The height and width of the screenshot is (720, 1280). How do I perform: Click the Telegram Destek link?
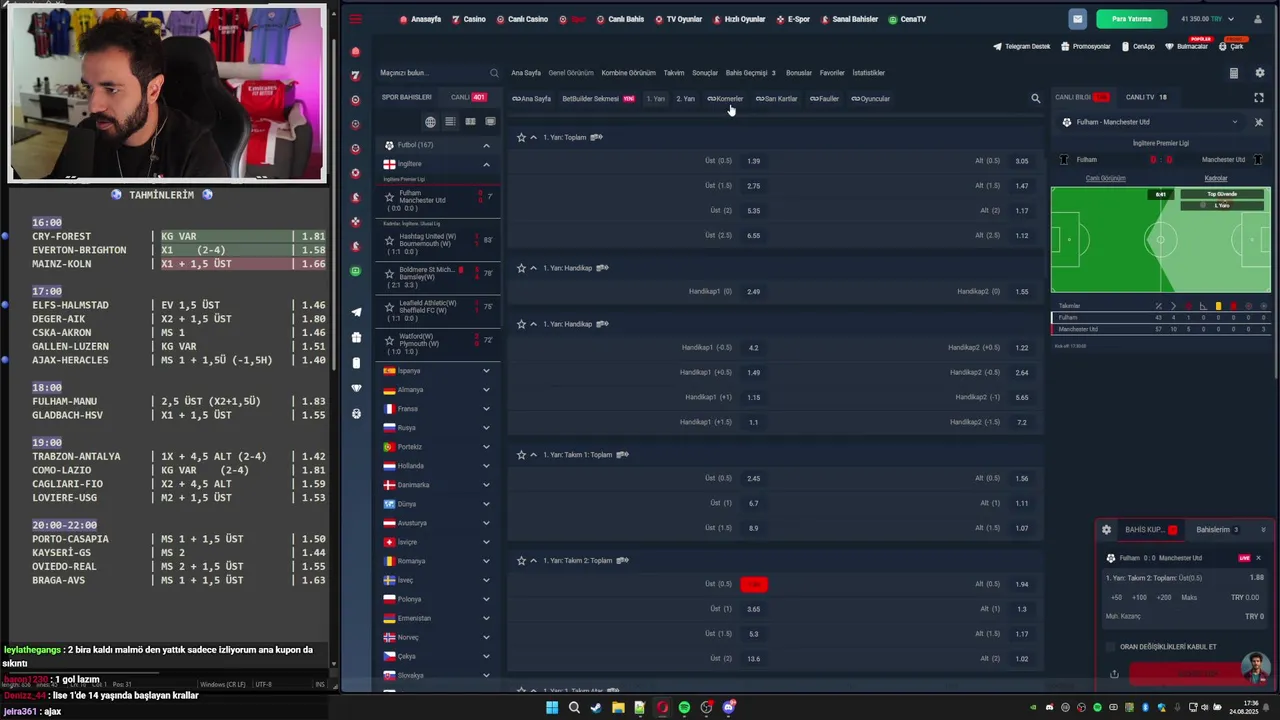(1022, 46)
